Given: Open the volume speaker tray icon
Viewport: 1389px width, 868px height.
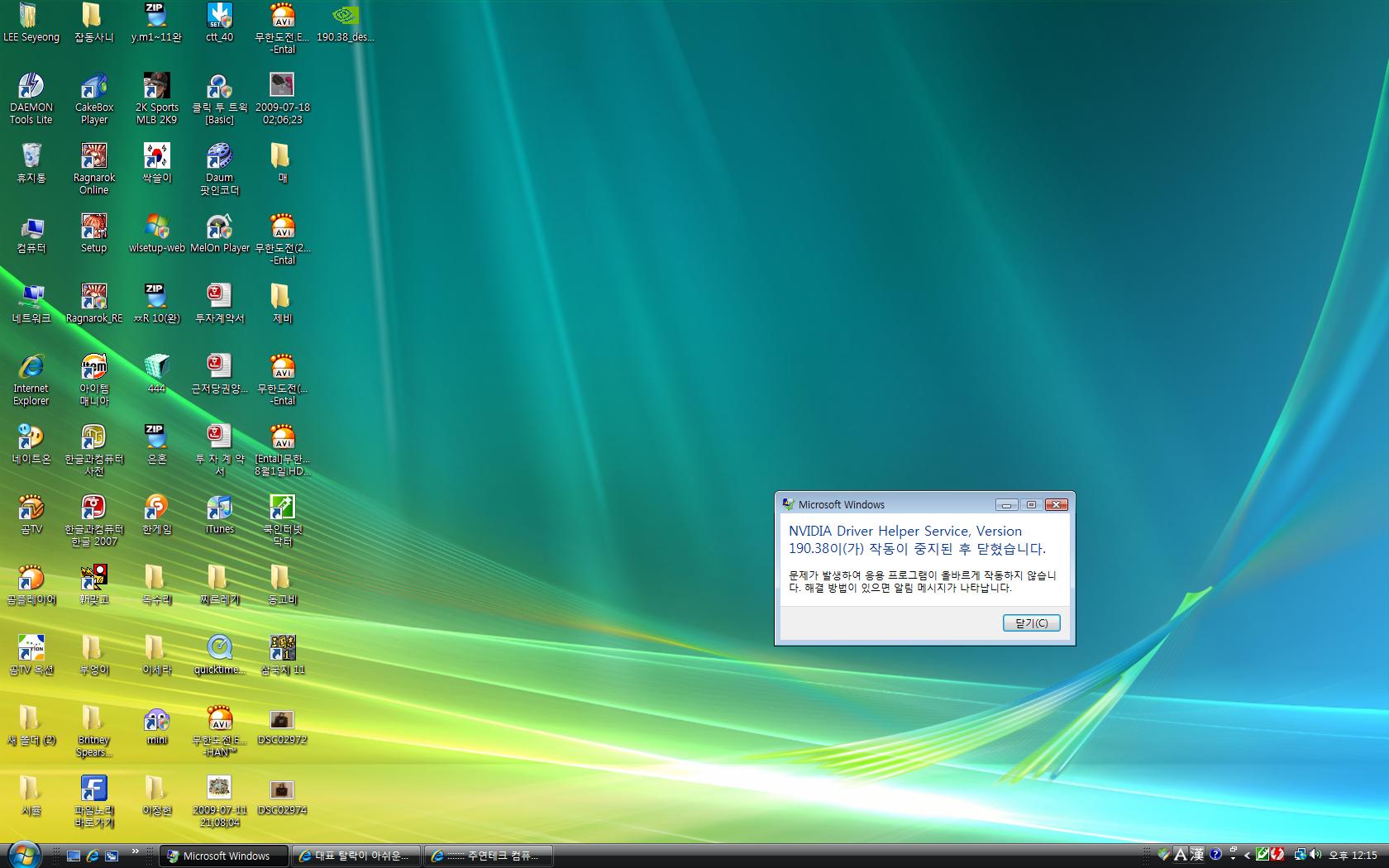Looking at the screenshot, I should tap(1315, 855).
